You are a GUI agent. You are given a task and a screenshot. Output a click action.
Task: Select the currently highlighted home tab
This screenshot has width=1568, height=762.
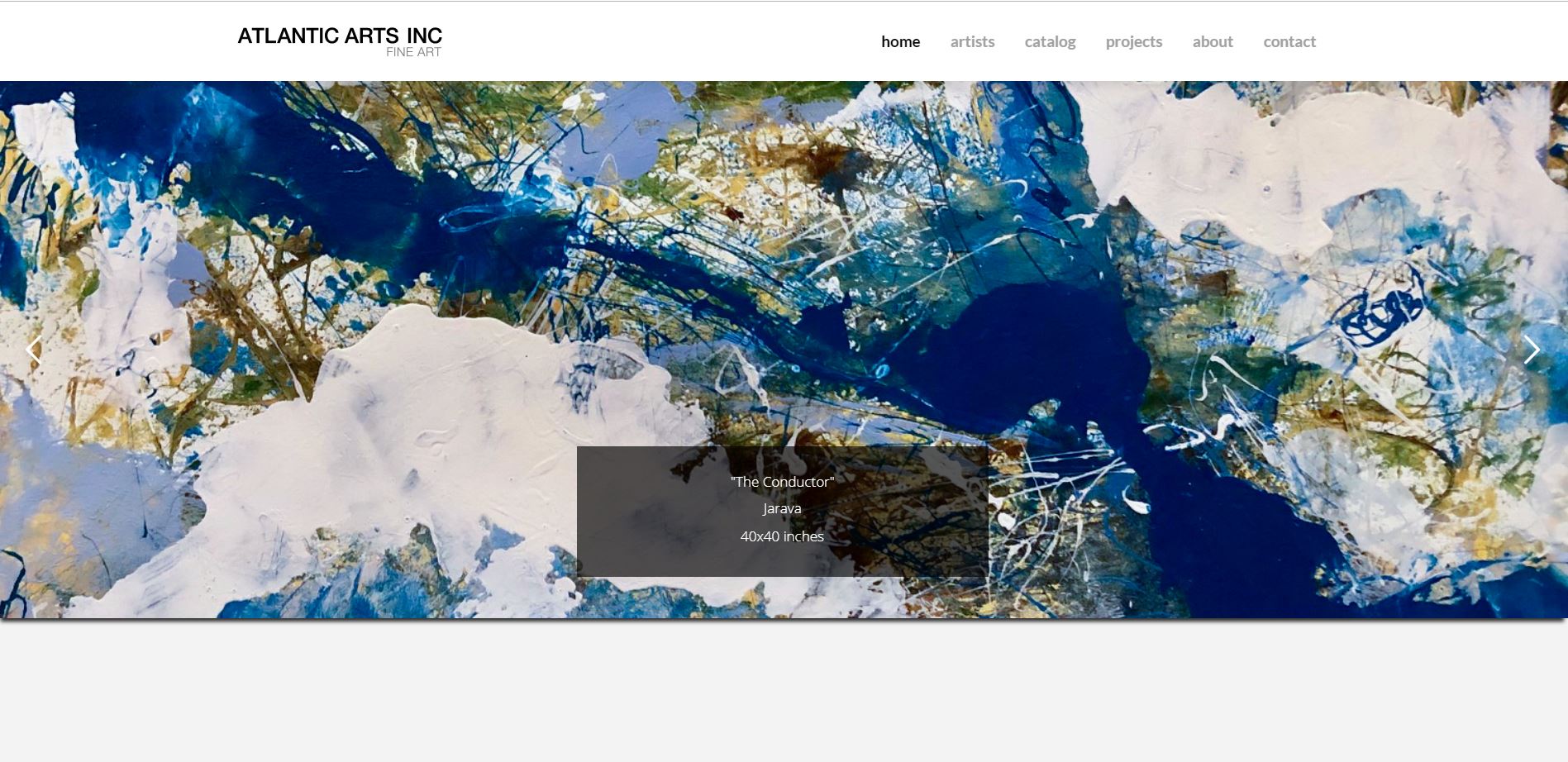pyautogui.click(x=900, y=41)
